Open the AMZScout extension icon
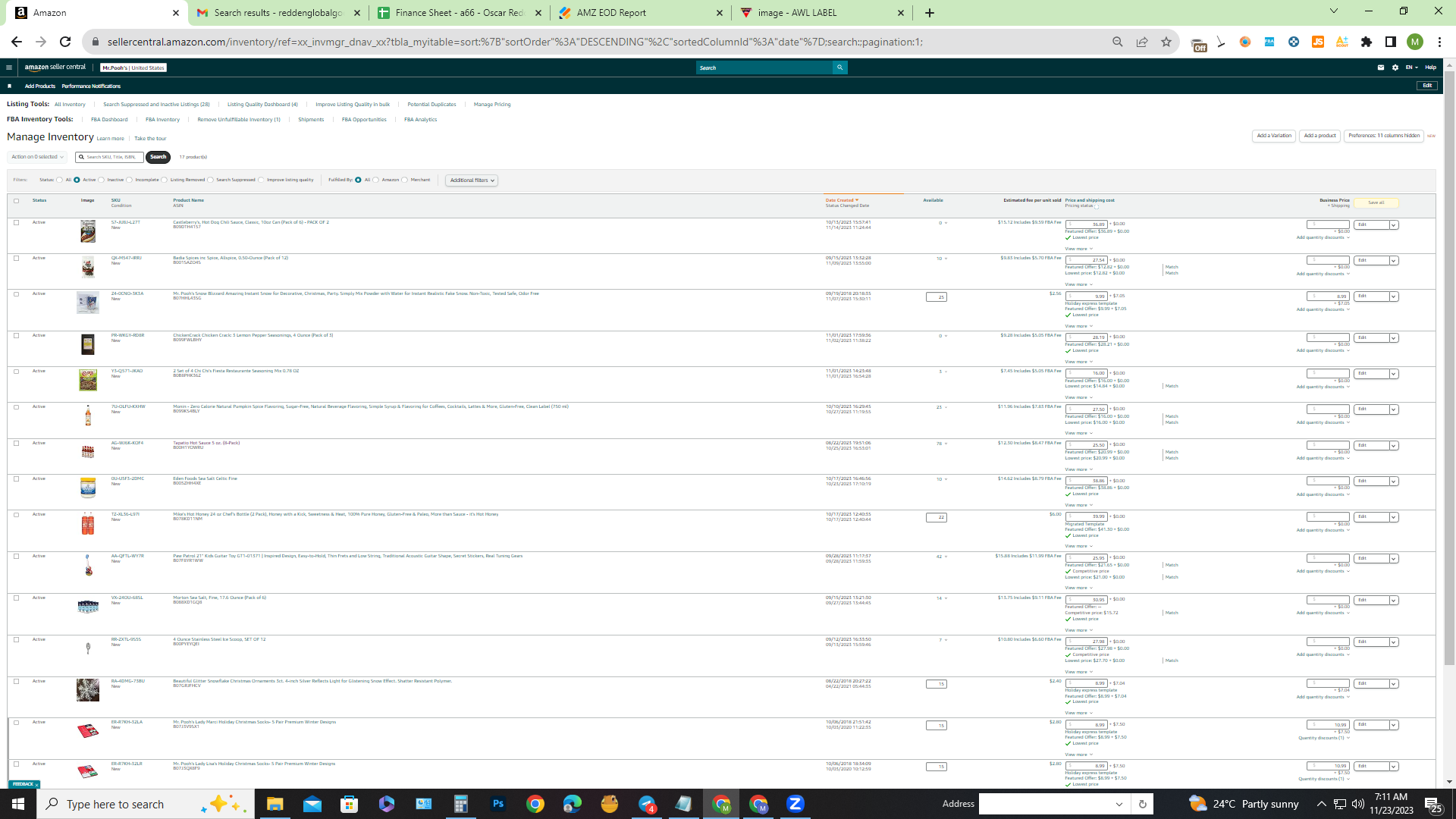The height and width of the screenshot is (819, 1456). pos(1342,42)
